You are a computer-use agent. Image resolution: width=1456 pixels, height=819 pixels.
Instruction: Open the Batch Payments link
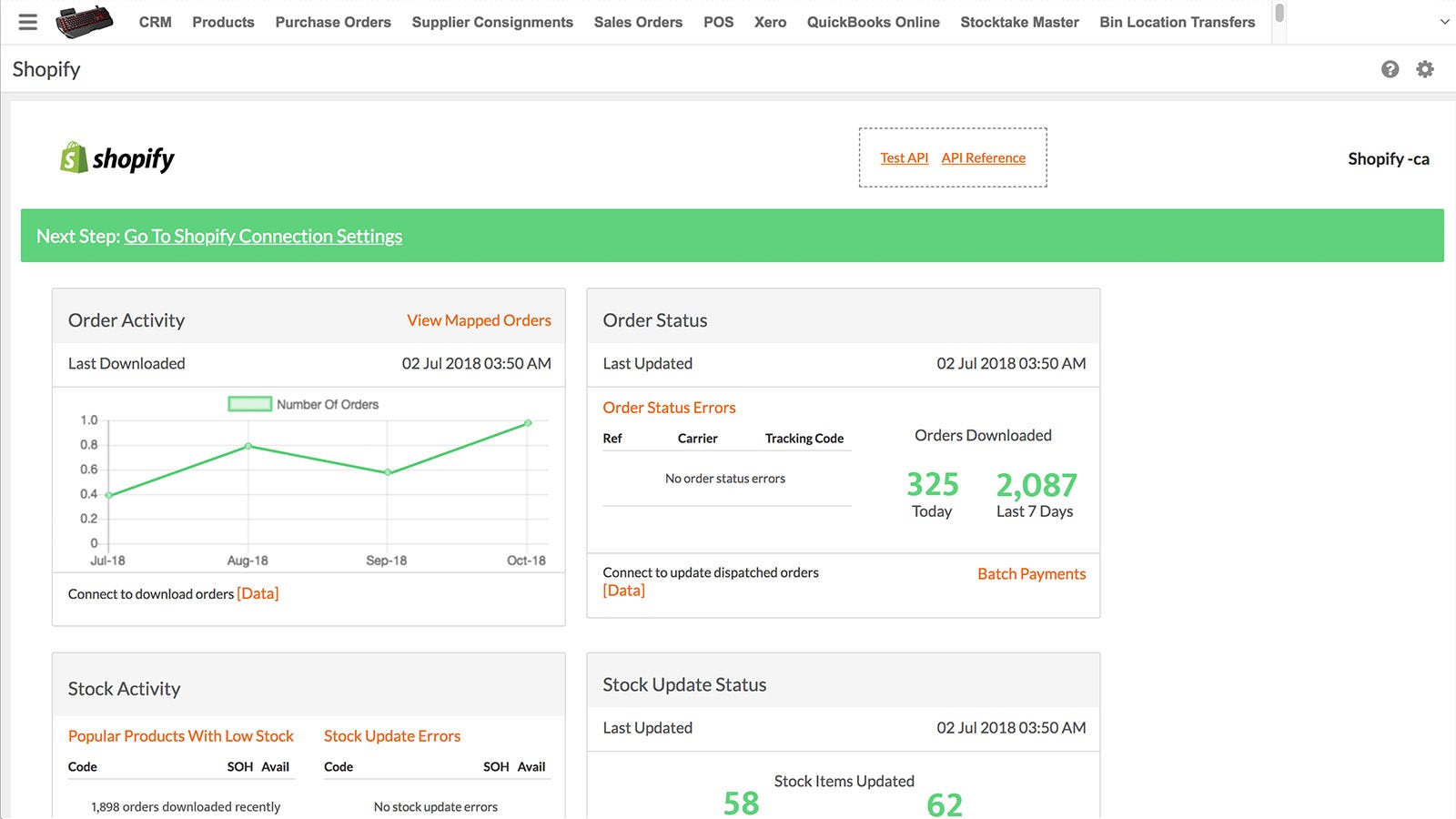pos(1031,574)
